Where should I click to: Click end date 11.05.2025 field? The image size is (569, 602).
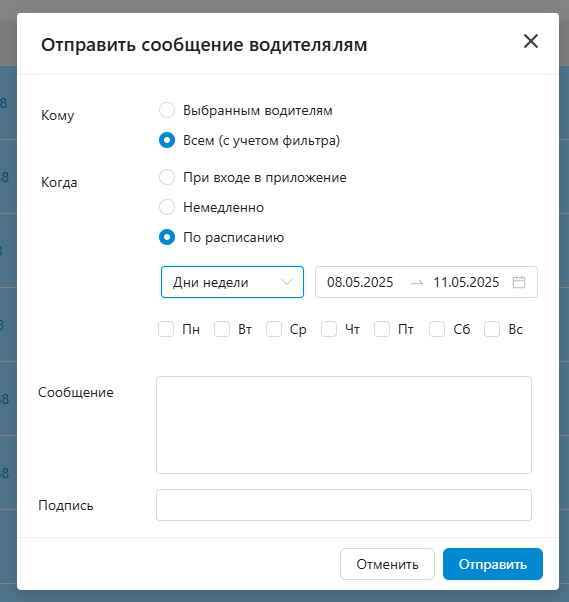tap(466, 282)
